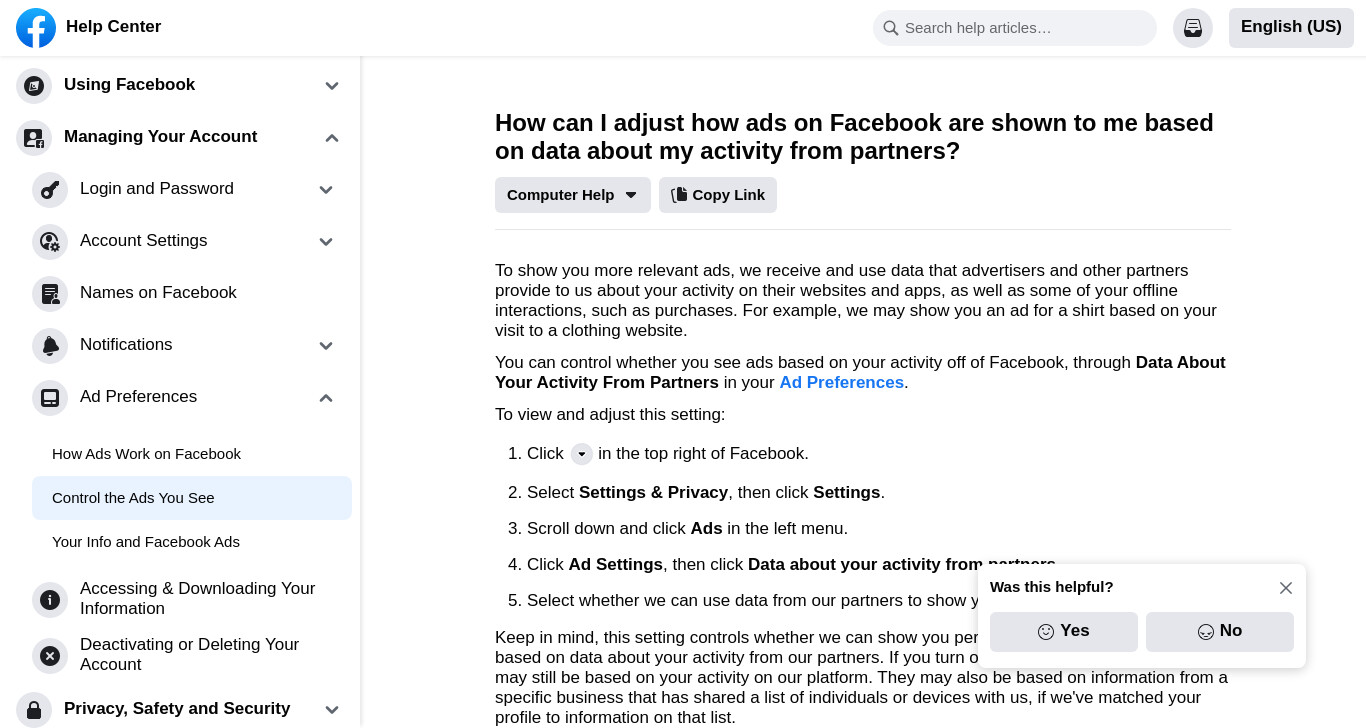Expand the Notifications chevron
Image resolution: width=1366 pixels, height=728 pixels.
[x=326, y=346]
